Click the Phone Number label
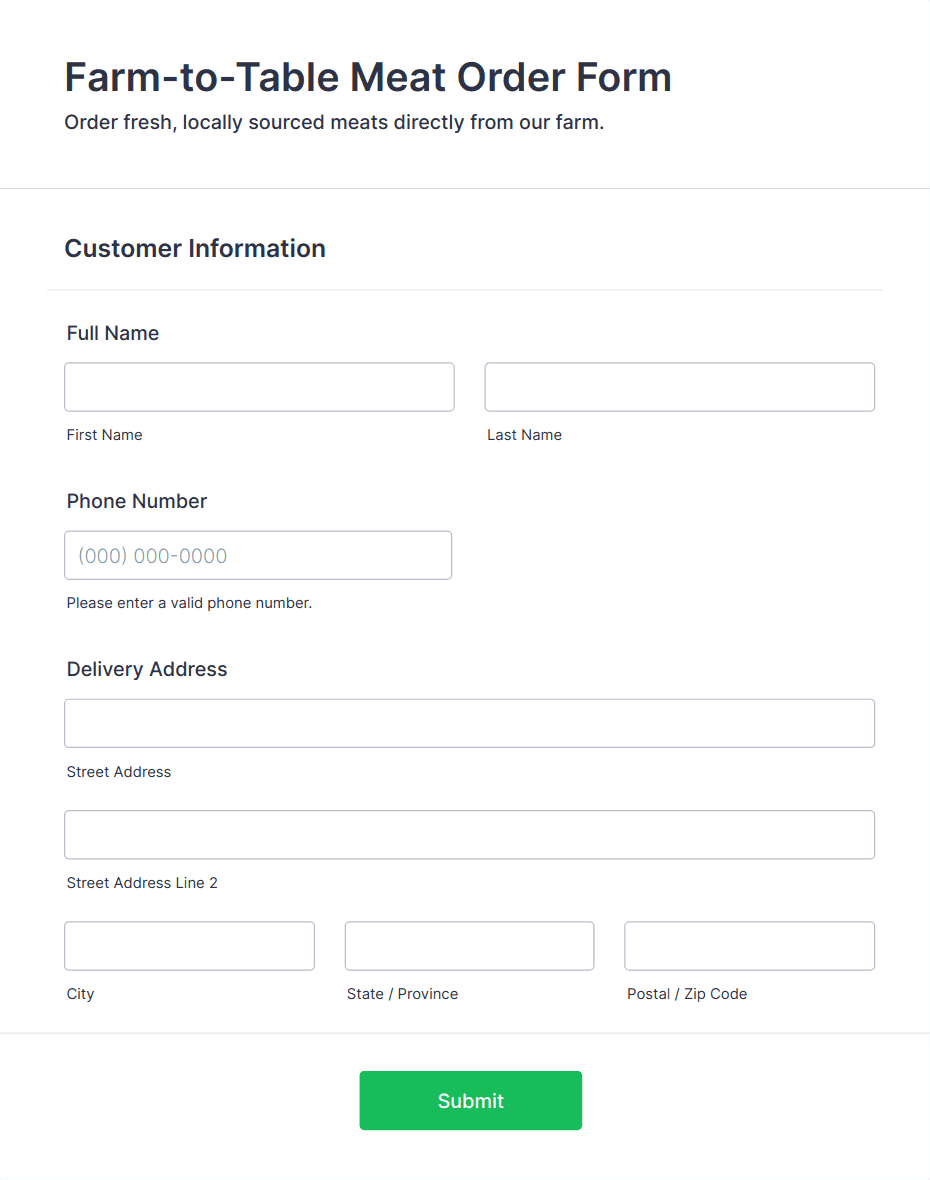The image size is (930, 1180). click(136, 501)
